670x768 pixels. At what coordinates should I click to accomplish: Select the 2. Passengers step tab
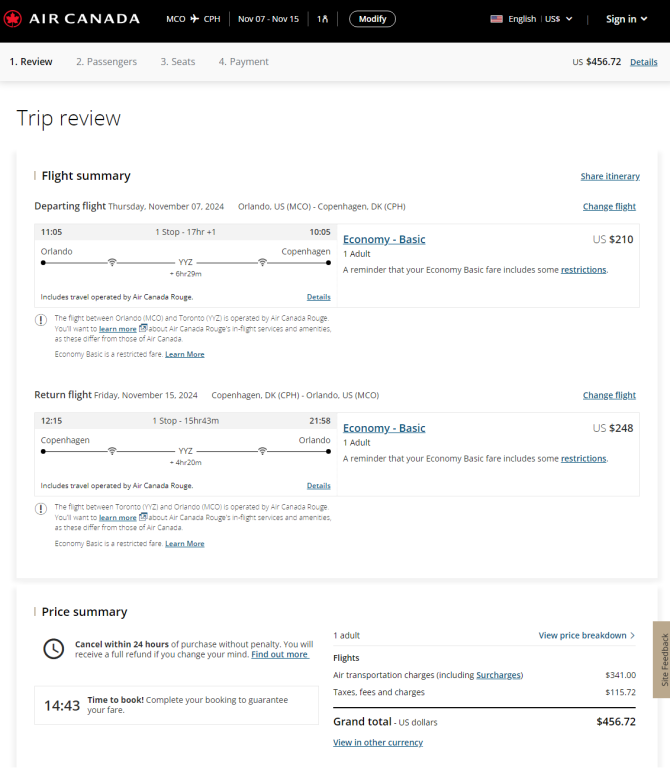[106, 62]
